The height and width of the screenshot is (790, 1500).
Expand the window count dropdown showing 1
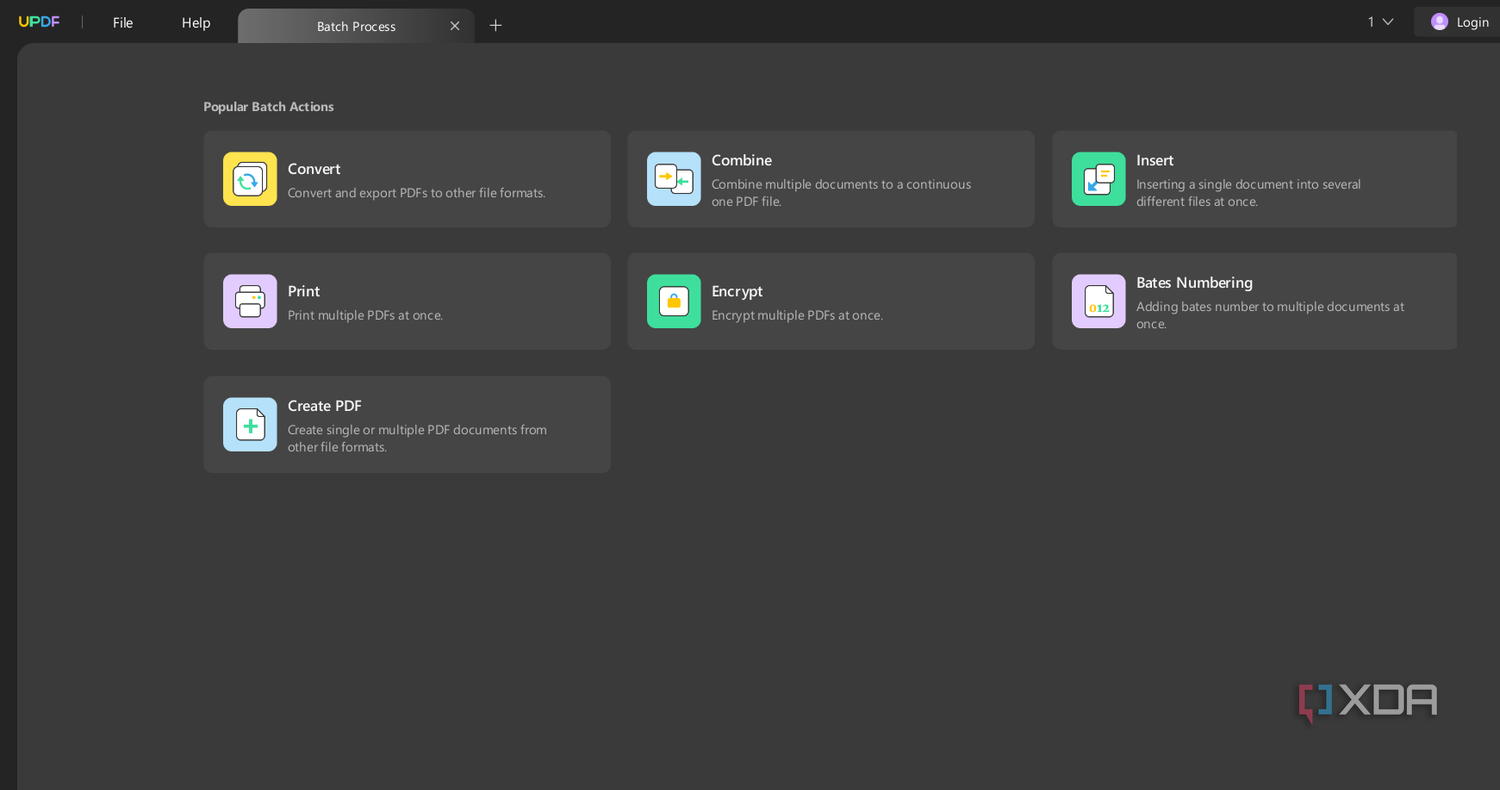[1380, 22]
